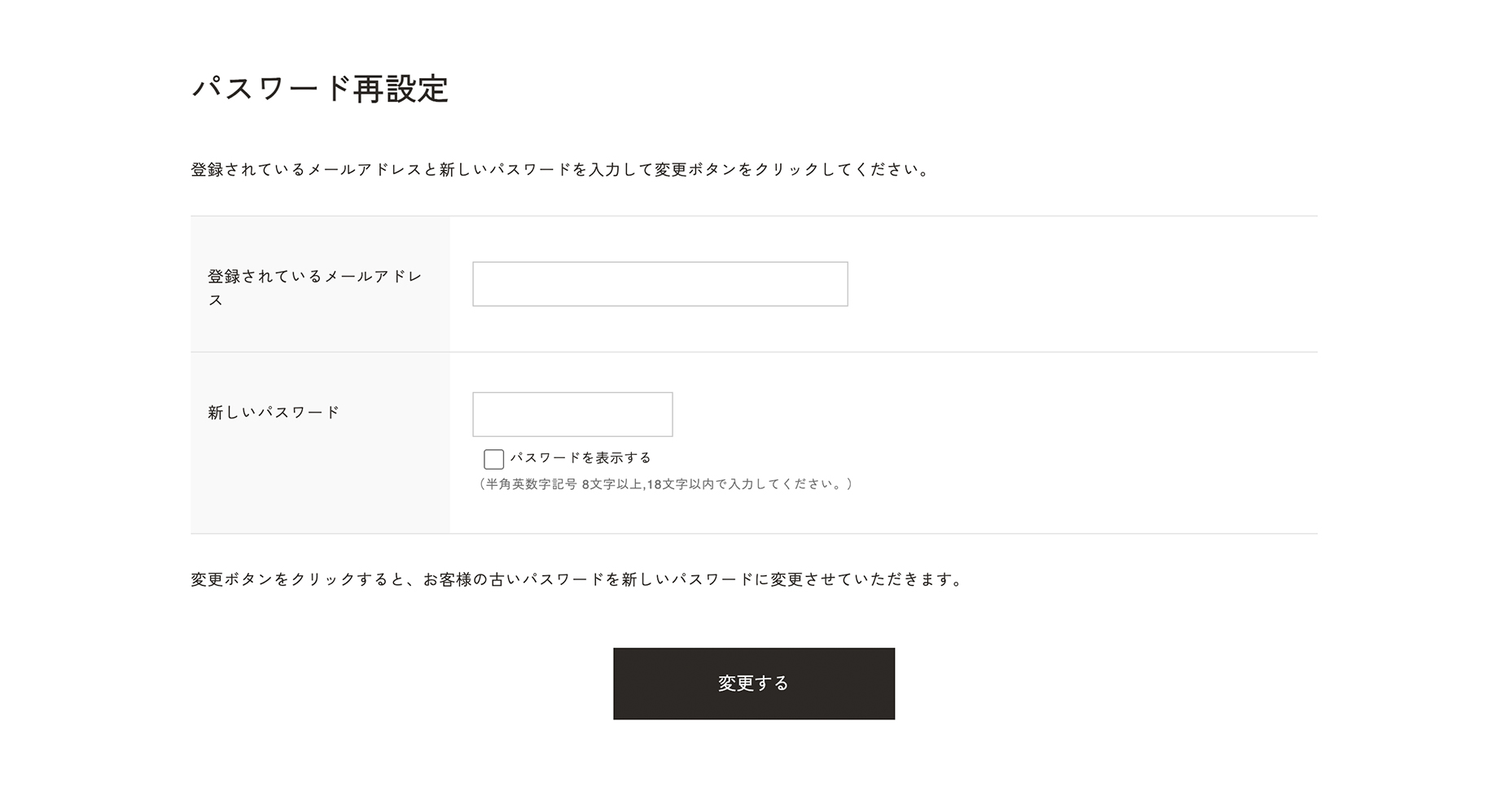Click the password length hint text
This screenshot has width=1512, height=795.
[664, 484]
